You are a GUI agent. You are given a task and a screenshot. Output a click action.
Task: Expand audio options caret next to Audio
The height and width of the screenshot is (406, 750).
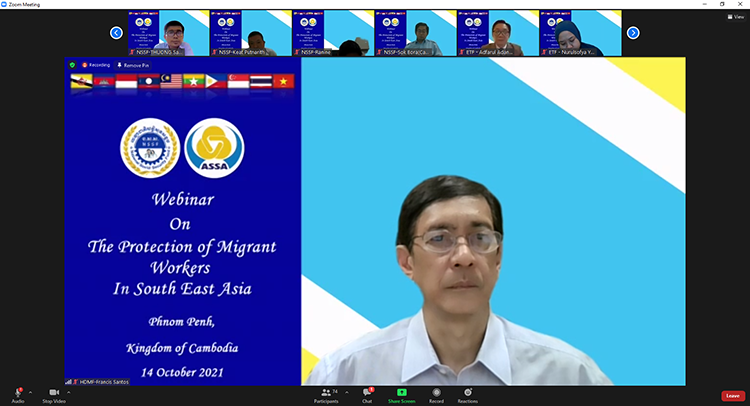(31, 393)
